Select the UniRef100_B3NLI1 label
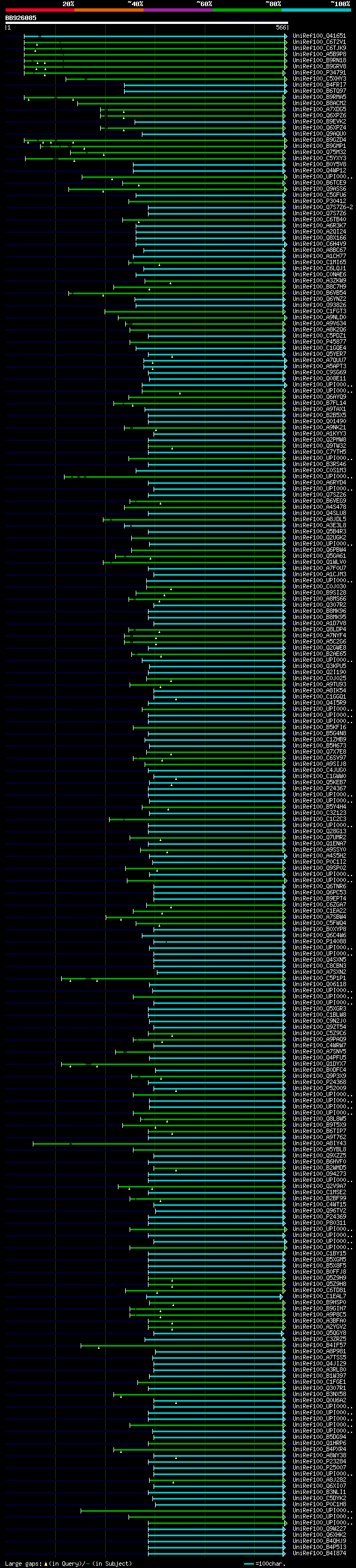This screenshot has height=1568, width=356. pos(319,1492)
